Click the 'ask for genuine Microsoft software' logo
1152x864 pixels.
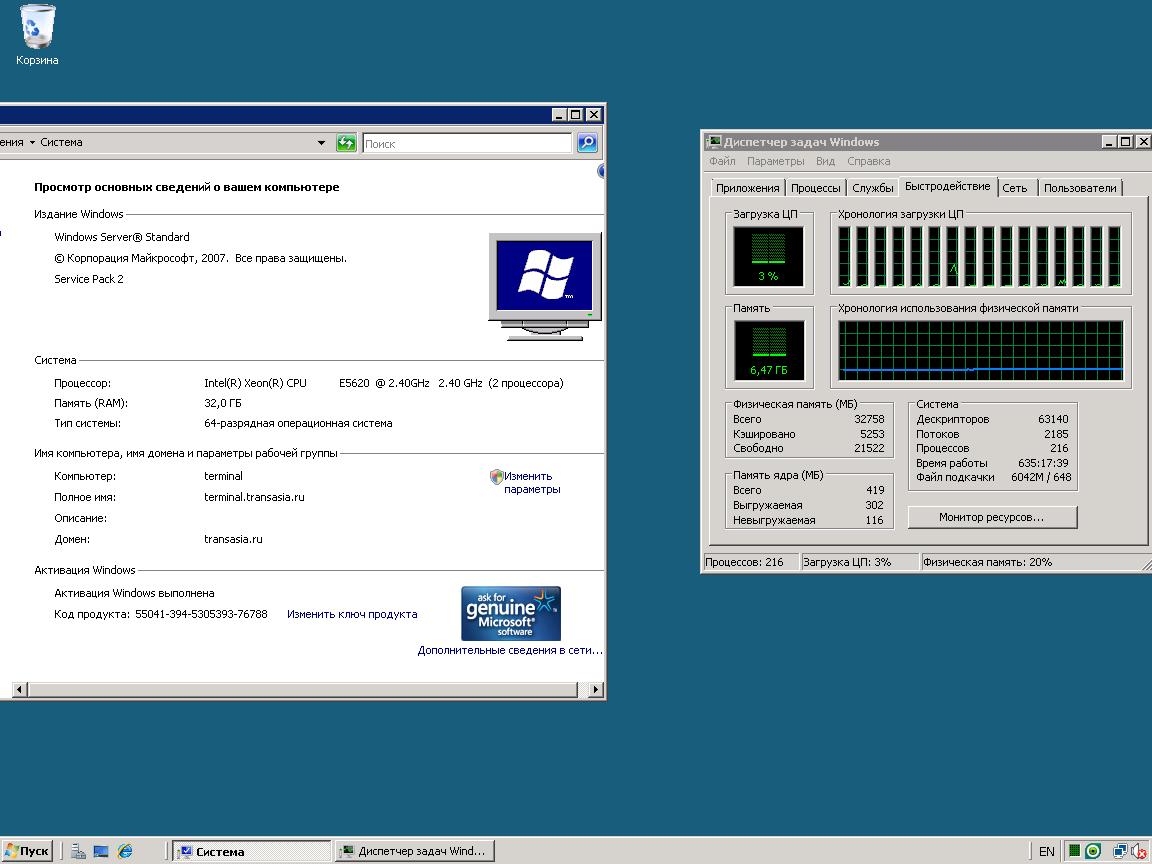click(x=511, y=613)
